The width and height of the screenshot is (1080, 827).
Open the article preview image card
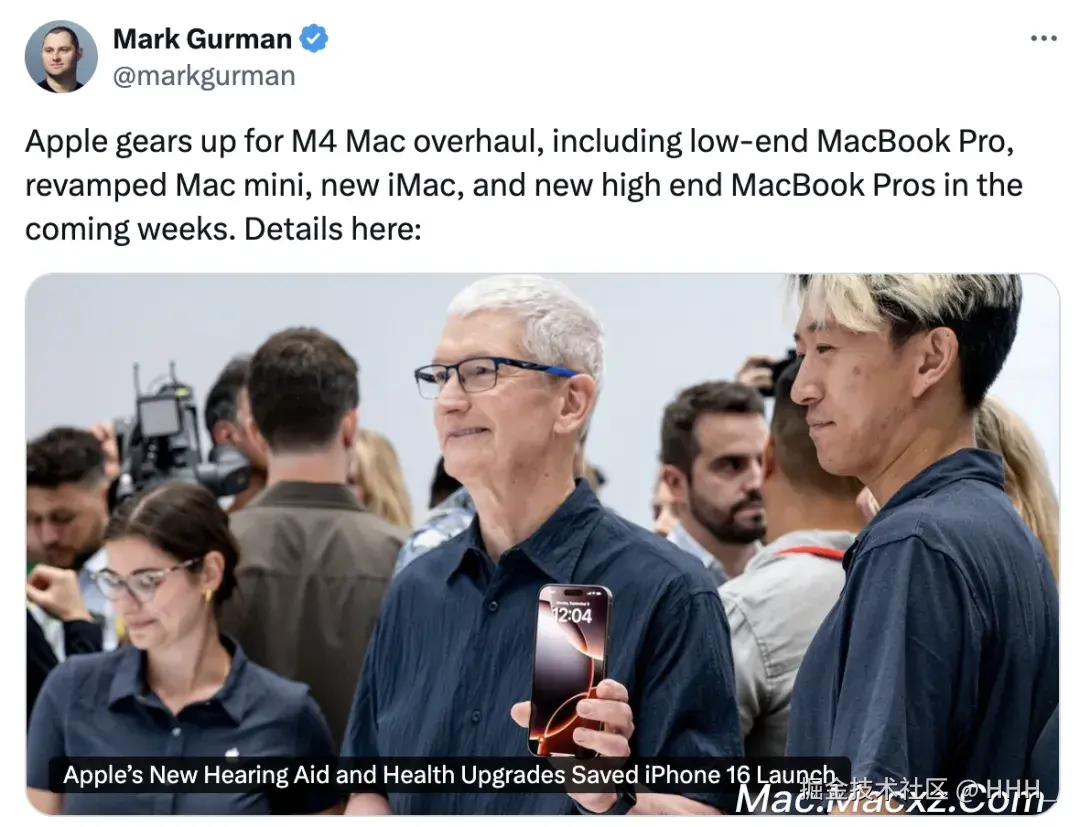tap(542, 544)
